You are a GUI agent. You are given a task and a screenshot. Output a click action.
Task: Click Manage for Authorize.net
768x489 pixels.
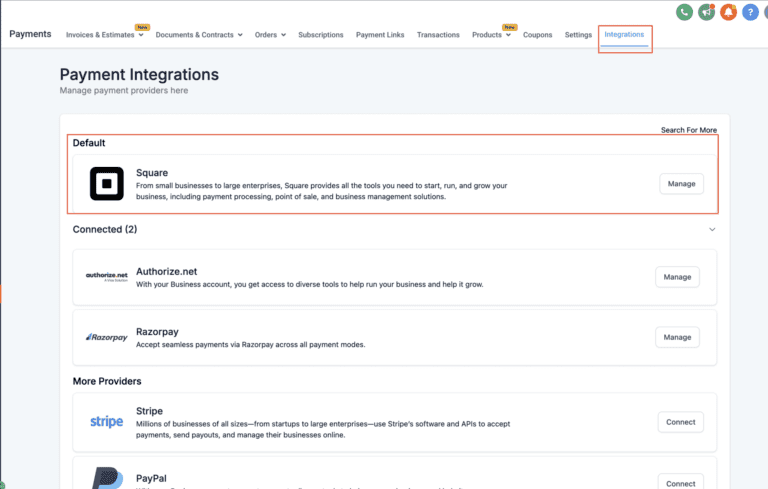(677, 277)
